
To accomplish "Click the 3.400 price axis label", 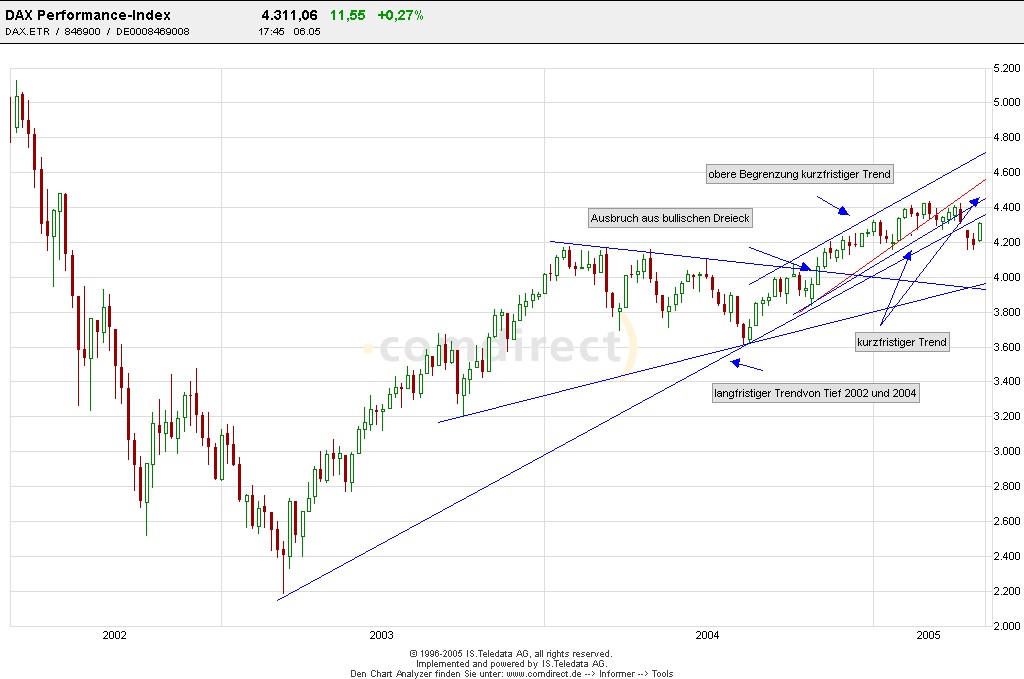I will [1006, 381].
